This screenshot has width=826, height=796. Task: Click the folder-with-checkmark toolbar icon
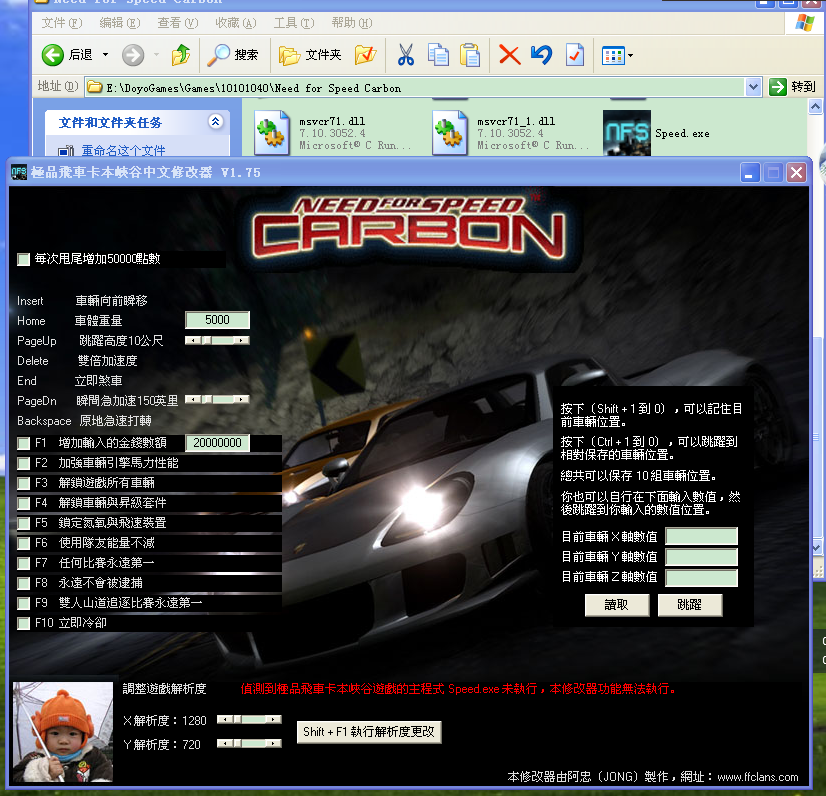click(366, 55)
